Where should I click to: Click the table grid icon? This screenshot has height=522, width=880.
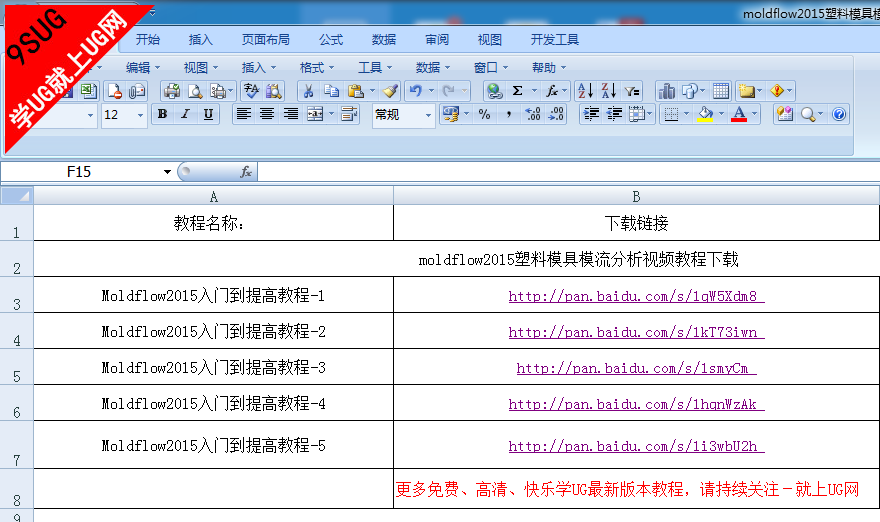pos(721,91)
